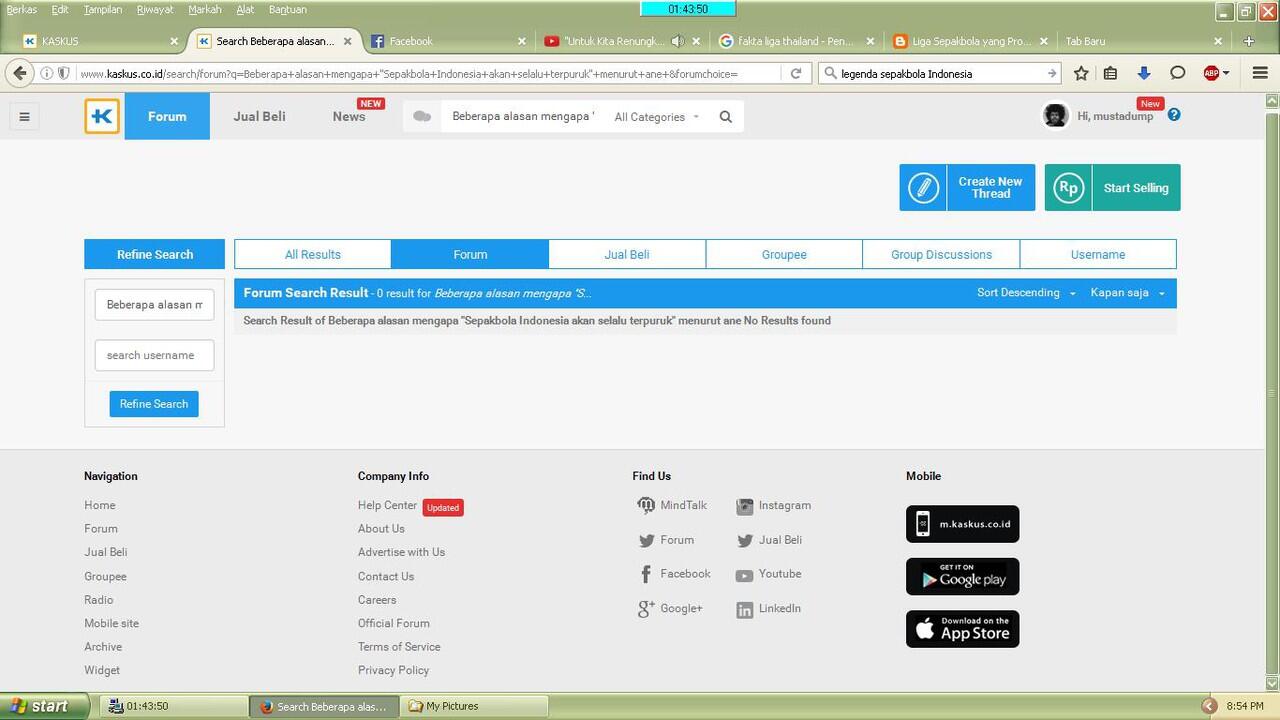Expand the system tray arrow
1280x720 pixels.
tap(1209, 706)
